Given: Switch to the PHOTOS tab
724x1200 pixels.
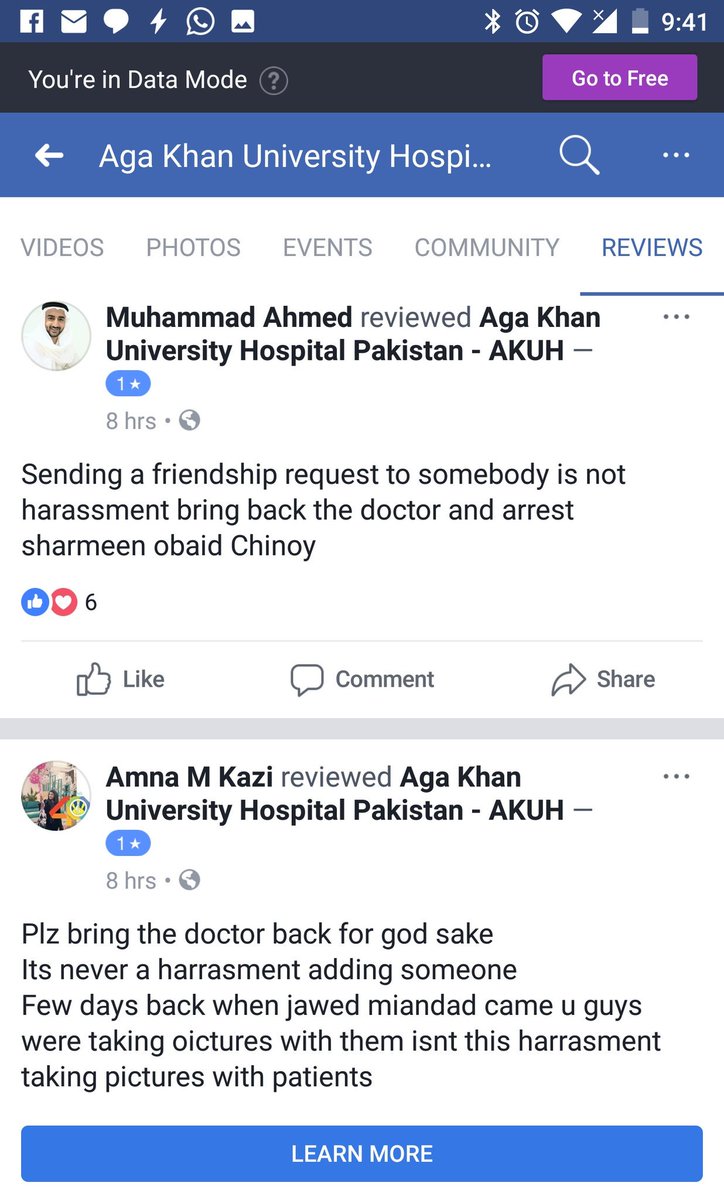Looking at the screenshot, I should tap(193, 247).
